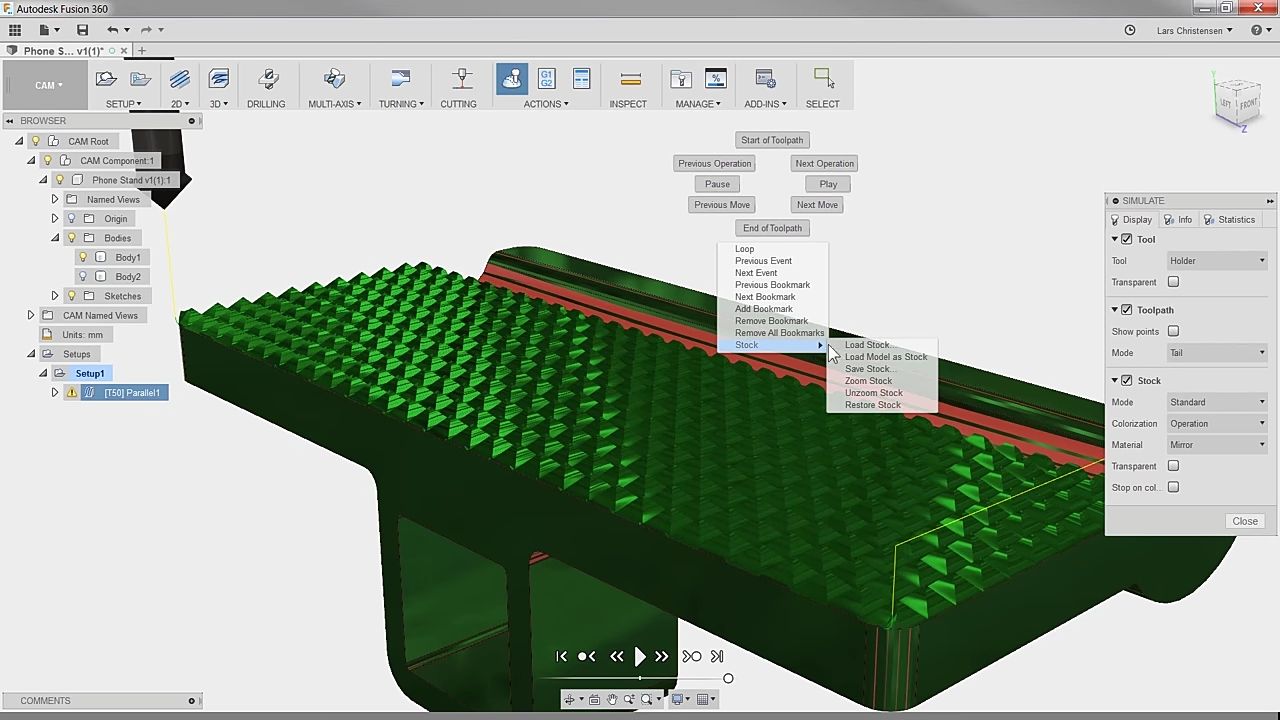The width and height of the screenshot is (1280, 720).
Task: Open the Tool Library manage icon
Action: [x=681, y=79]
